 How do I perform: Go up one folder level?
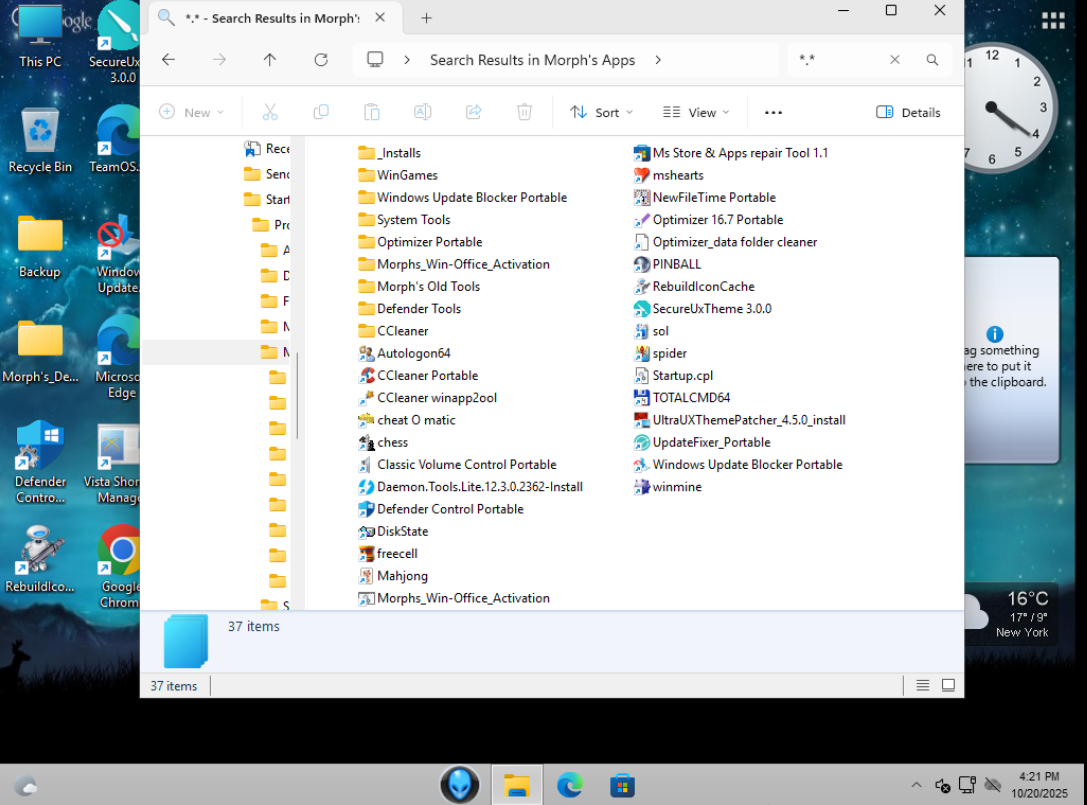270,60
